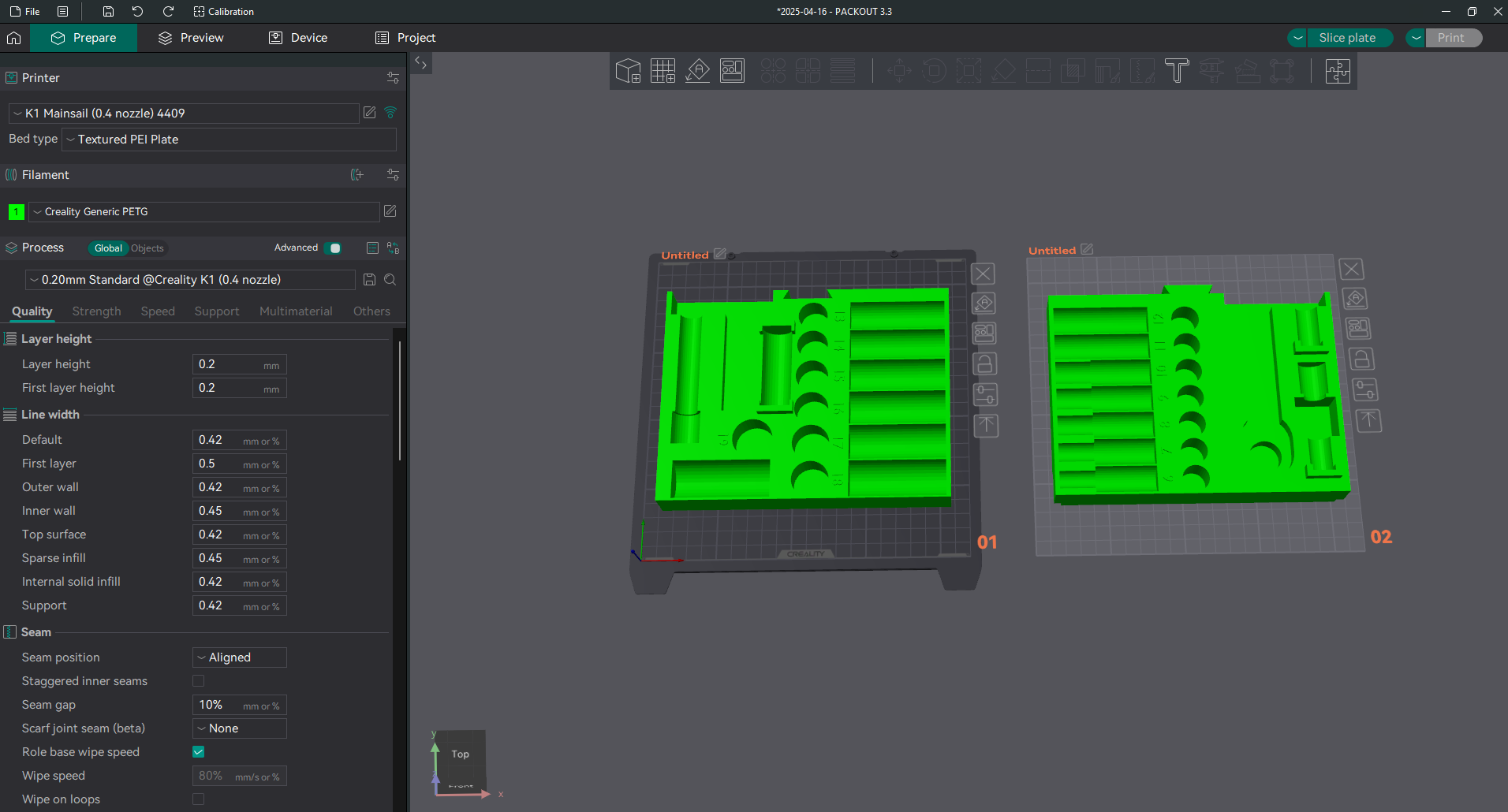1508x812 pixels.
Task: Click the undo arrow in title bar
Action: pyautogui.click(x=137, y=11)
